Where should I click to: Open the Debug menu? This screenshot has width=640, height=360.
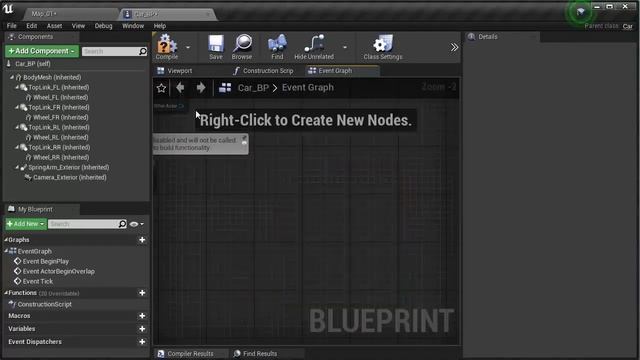(x=103, y=26)
